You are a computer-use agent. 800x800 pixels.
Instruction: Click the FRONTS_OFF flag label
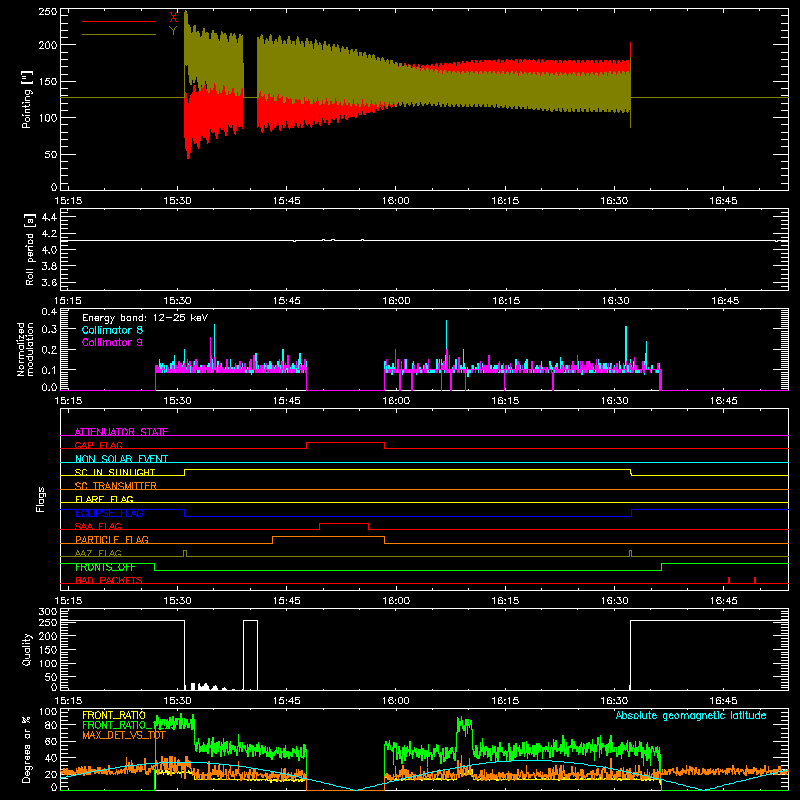105,567
